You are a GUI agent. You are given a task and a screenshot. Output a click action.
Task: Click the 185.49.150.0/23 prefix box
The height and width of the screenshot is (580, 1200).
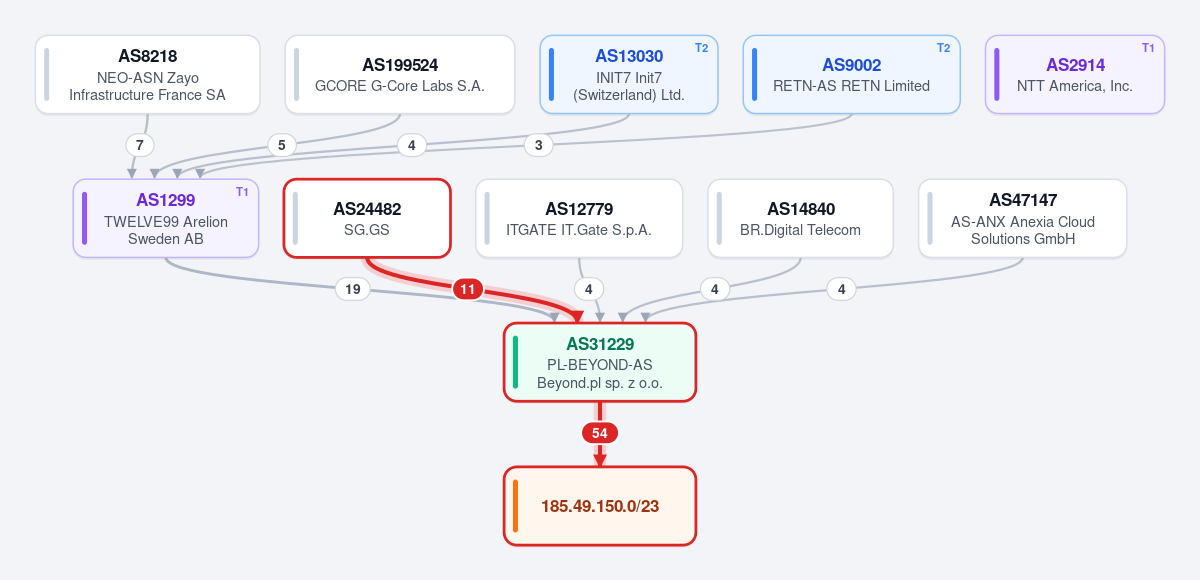[x=600, y=506]
